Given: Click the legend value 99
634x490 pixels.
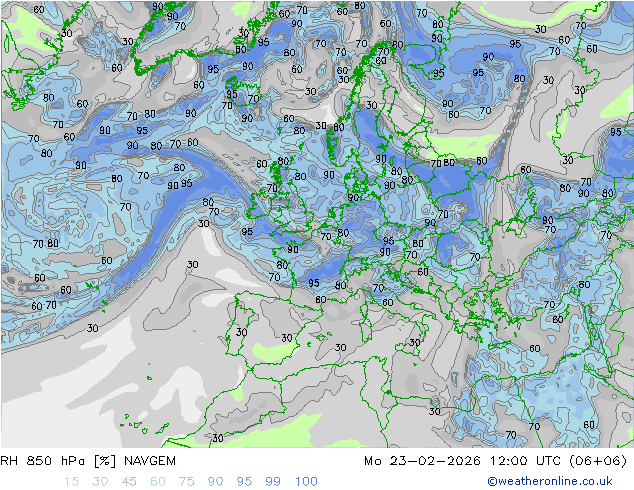Looking at the screenshot, I should click(x=273, y=482).
